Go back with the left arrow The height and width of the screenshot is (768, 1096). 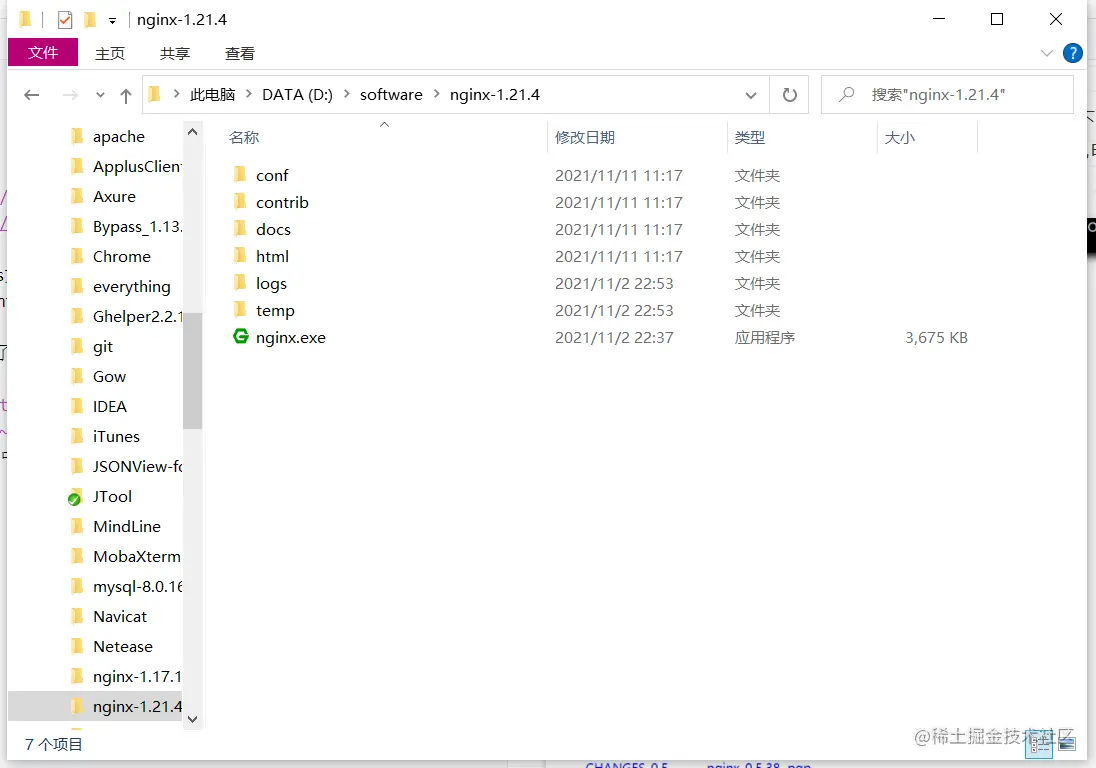pos(31,94)
